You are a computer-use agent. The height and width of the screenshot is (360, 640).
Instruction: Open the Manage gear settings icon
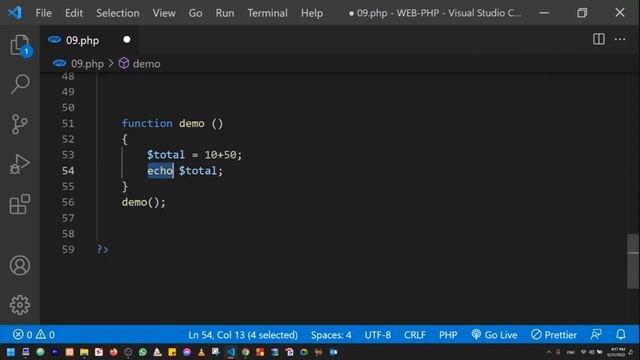[x=20, y=305]
